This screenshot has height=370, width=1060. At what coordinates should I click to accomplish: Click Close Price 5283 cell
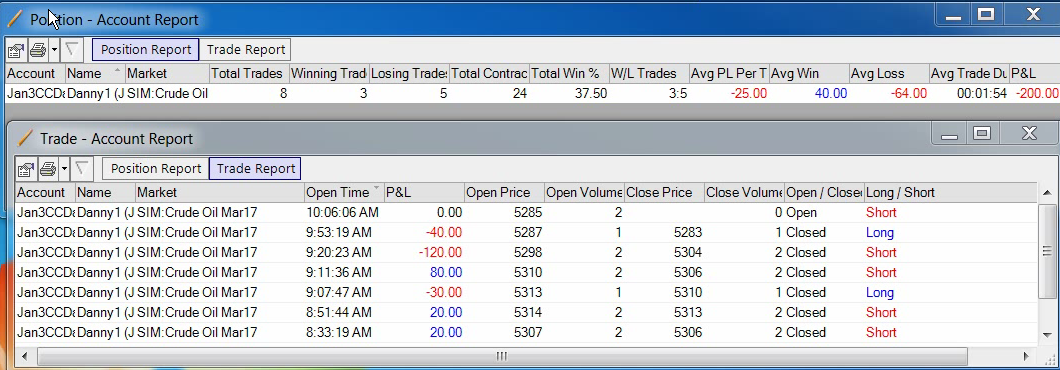(688, 233)
